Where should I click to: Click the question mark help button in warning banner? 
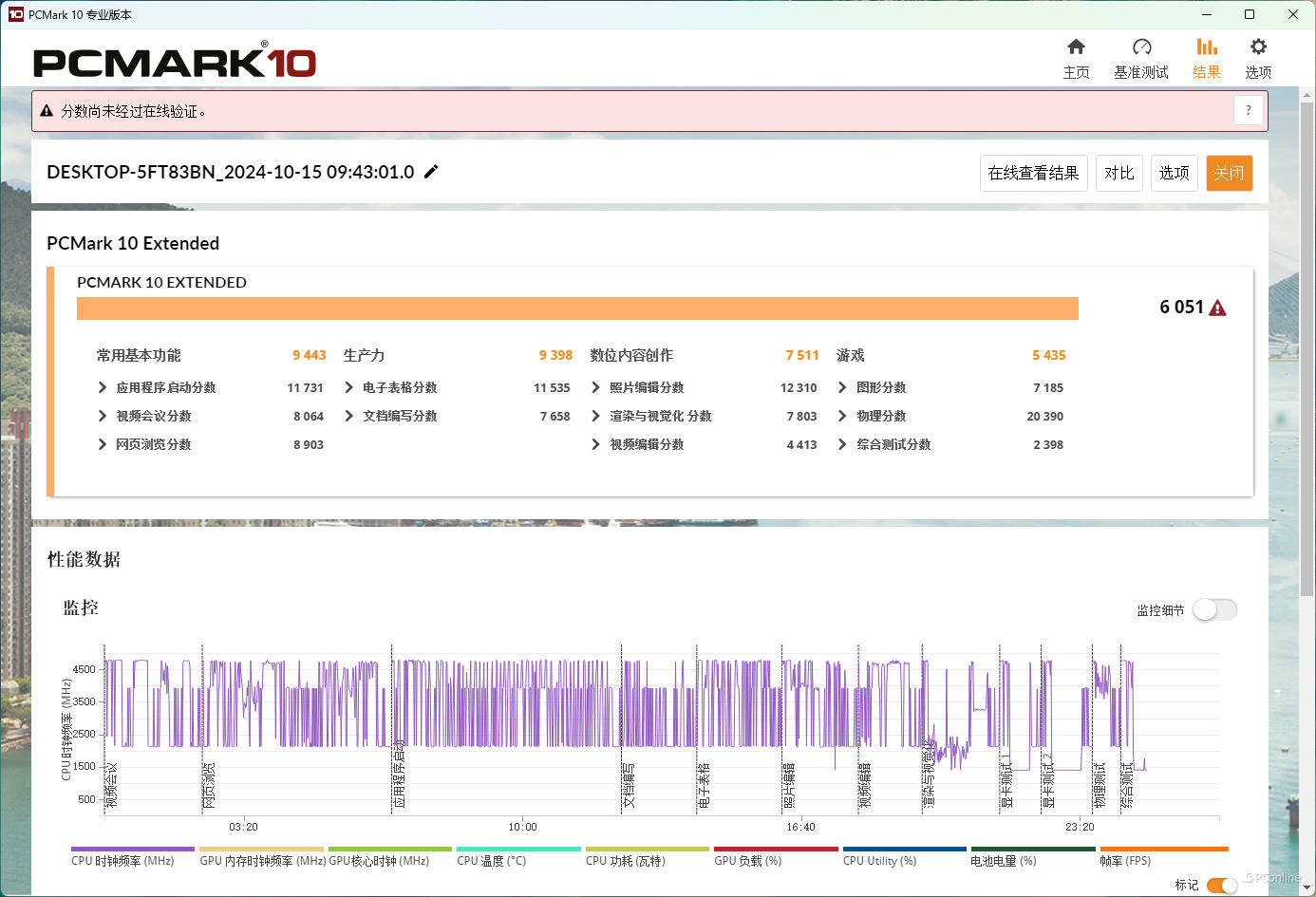(x=1249, y=110)
